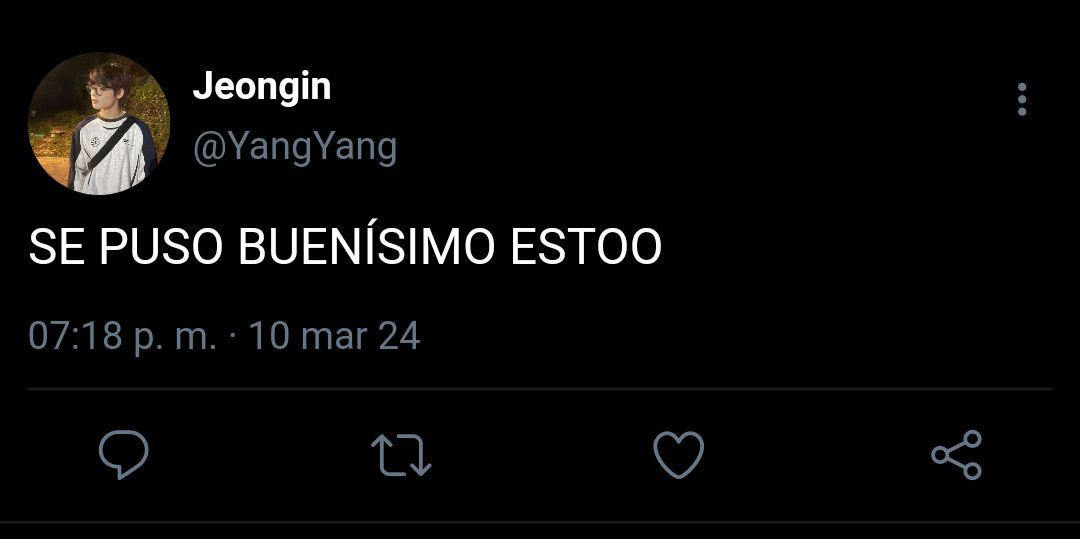This screenshot has width=1080, height=539.
Task: Click the word PUSO in the tweet
Action: 161,246
